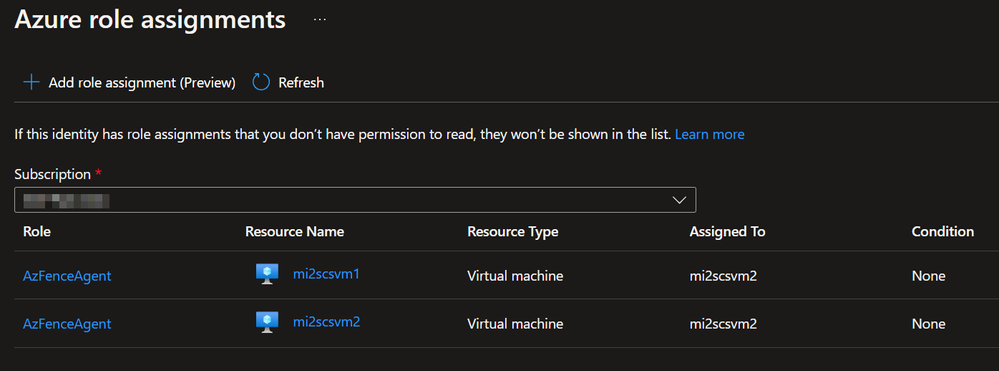Click the virtual machine icon beside mi2scsvm1
999x371 pixels.
tap(268, 274)
